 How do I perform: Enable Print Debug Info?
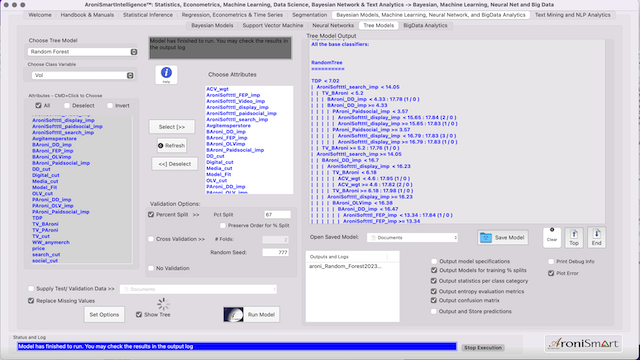pyautogui.click(x=551, y=261)
